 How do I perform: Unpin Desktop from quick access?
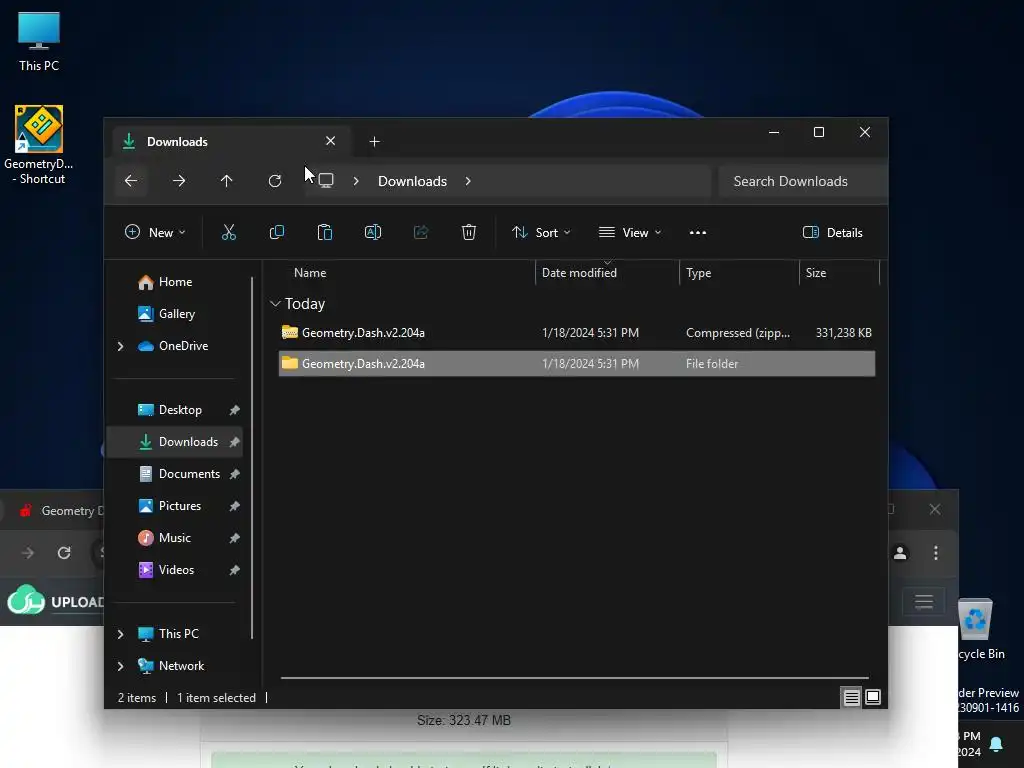coord(234,410)
